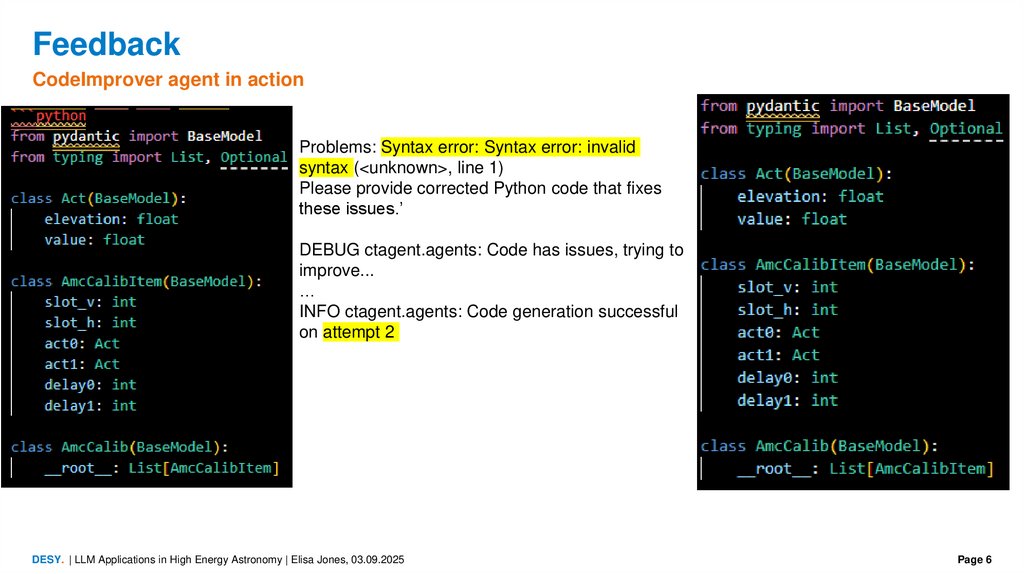Click the highlighted 'attempt 2' text
The image size is (1024, 574).
[359, 332]
